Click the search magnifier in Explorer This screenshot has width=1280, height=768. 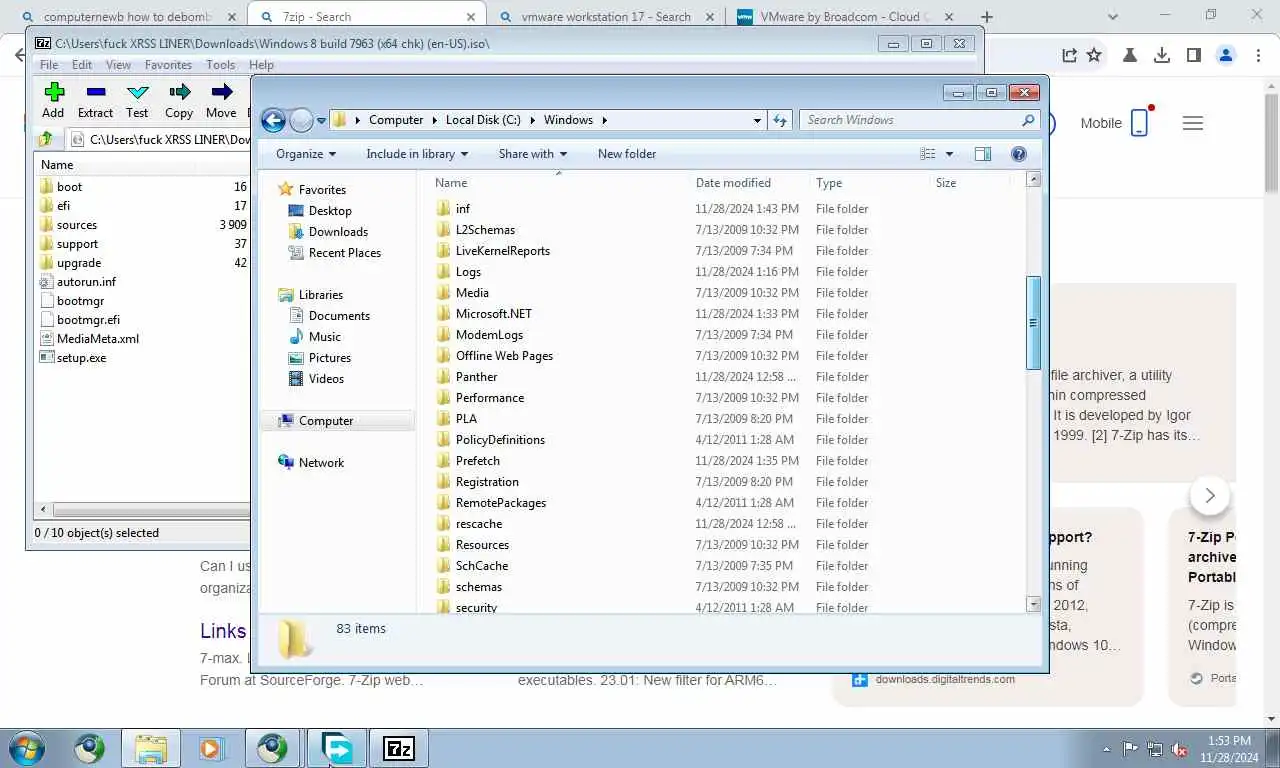pos(1028,120)
